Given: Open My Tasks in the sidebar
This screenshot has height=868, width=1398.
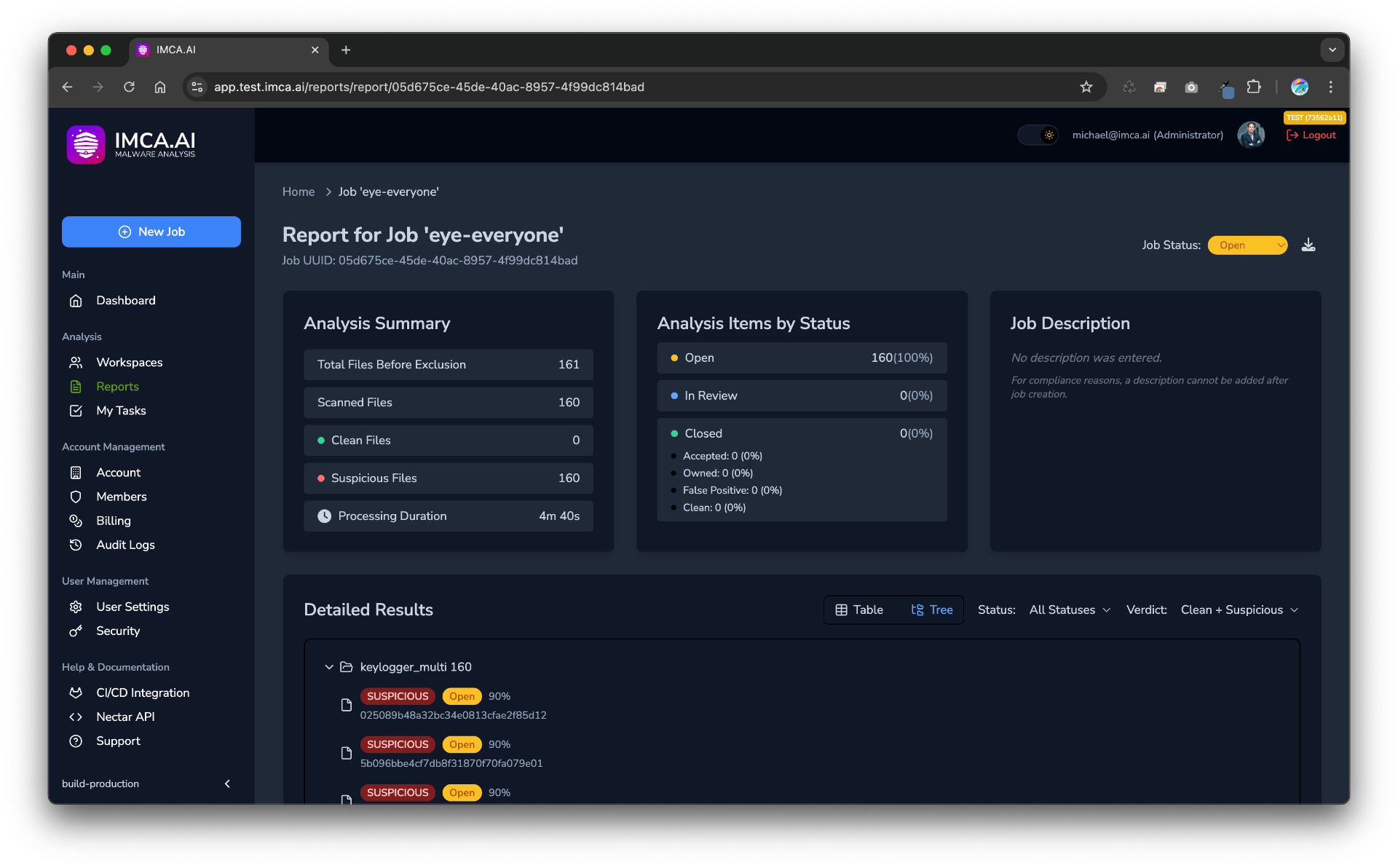Looking at the screenshot, I should coord(121,411).
